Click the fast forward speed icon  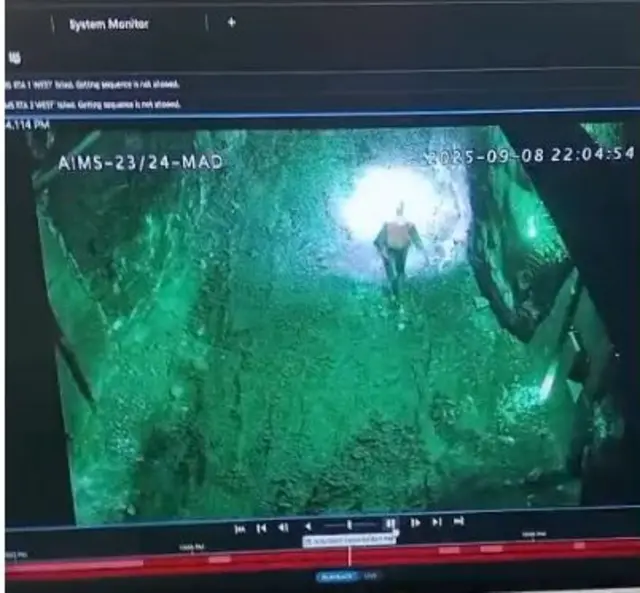click(415, 522)
